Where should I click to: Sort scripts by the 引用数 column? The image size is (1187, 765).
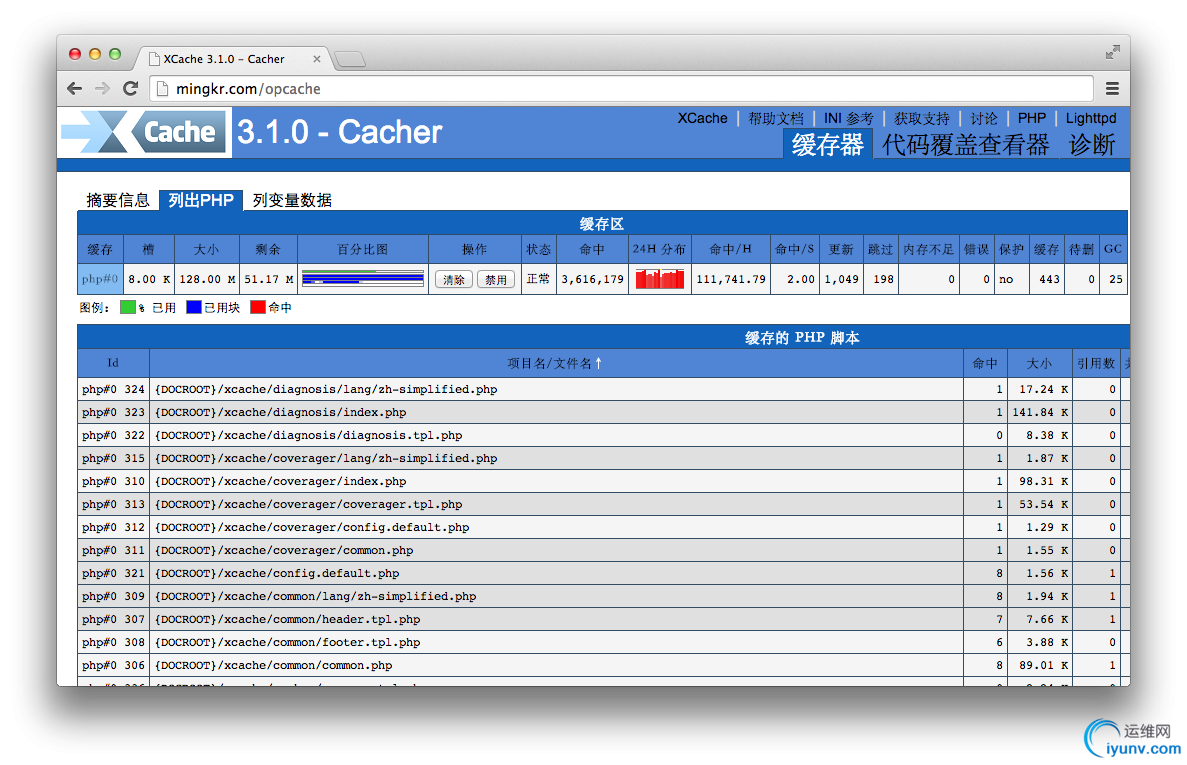(x=1095, y=363)
